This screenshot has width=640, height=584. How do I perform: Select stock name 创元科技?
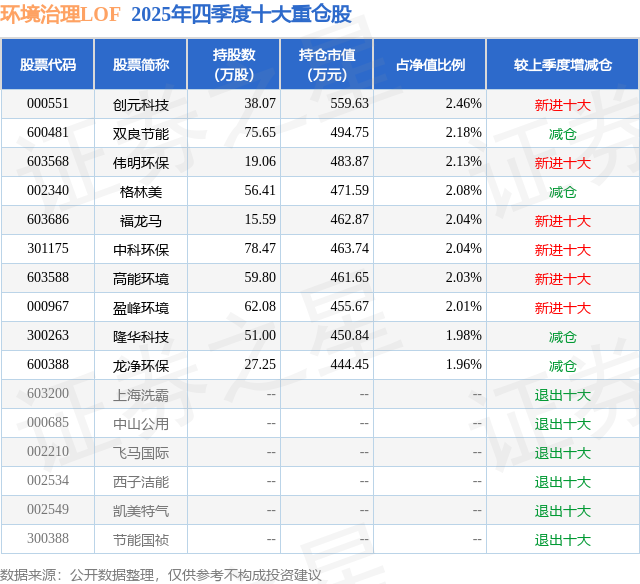pyautogui.click(x=141, y=105)
